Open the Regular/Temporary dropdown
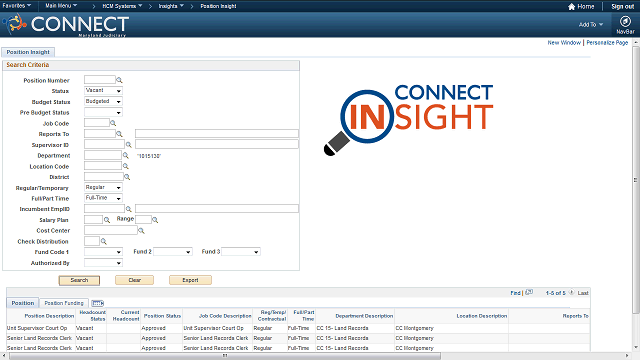Viewport: 640px width, 360px height. [x=103, y=187]
